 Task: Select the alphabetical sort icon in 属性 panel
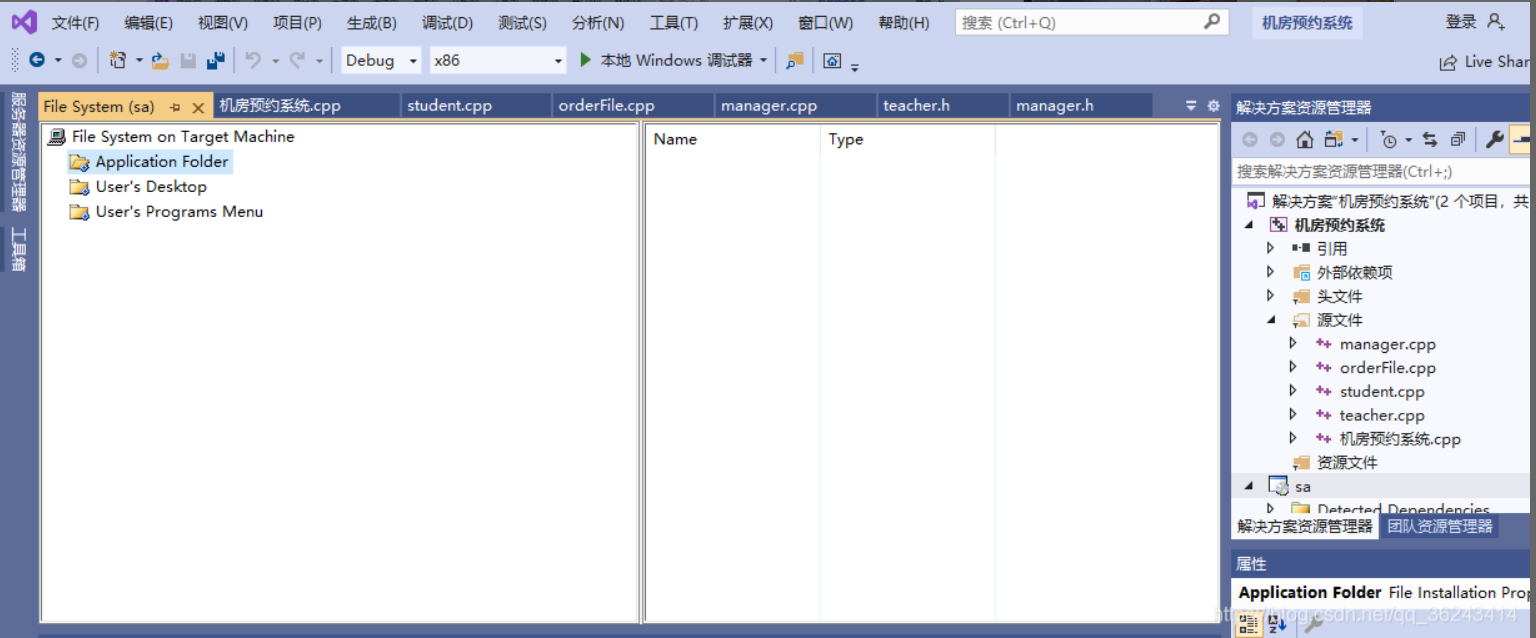pos(1275,623)
